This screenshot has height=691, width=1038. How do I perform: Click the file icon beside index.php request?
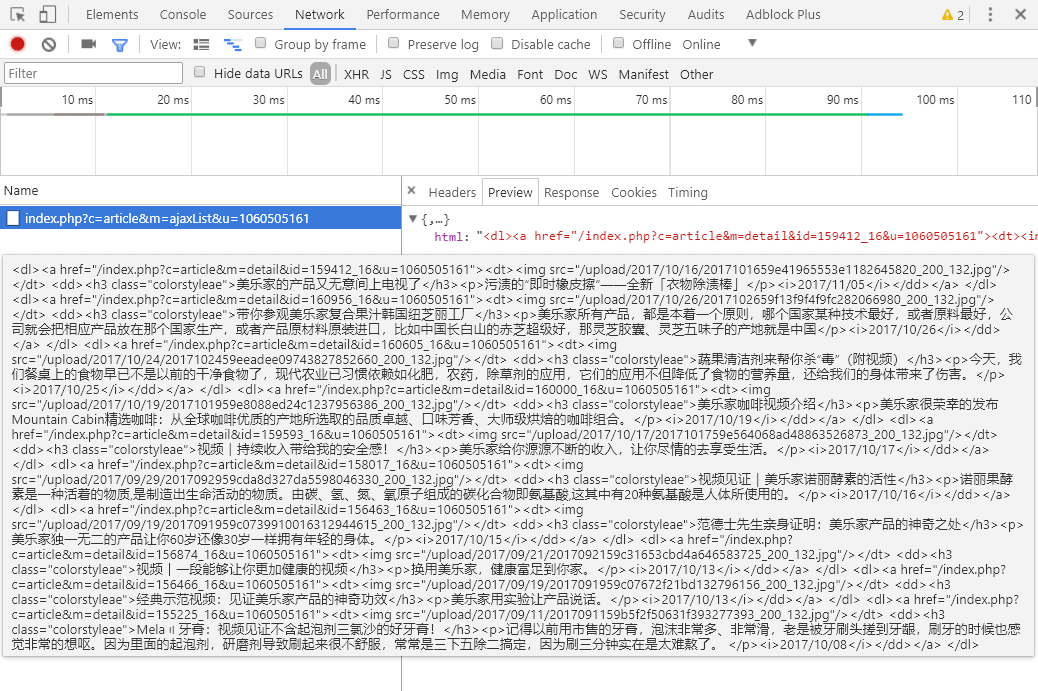coord(13,218)
